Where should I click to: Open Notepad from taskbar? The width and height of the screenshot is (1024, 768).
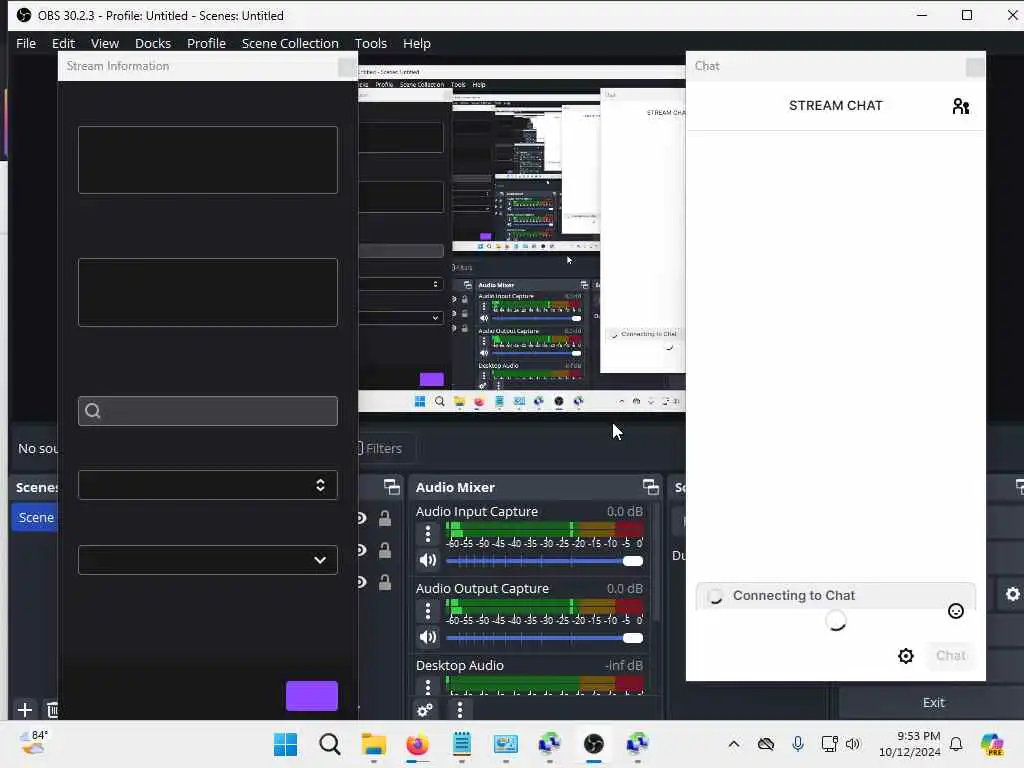point(462,744)
